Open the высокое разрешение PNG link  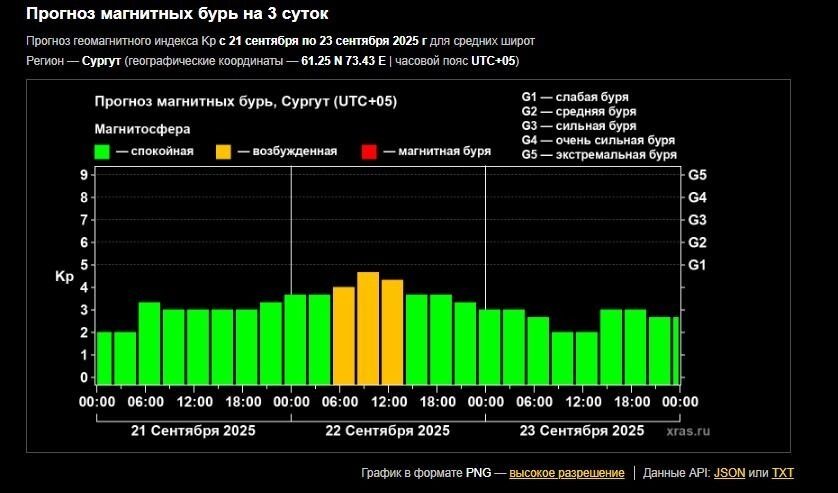pyautogui.click(x=566, y=473)
